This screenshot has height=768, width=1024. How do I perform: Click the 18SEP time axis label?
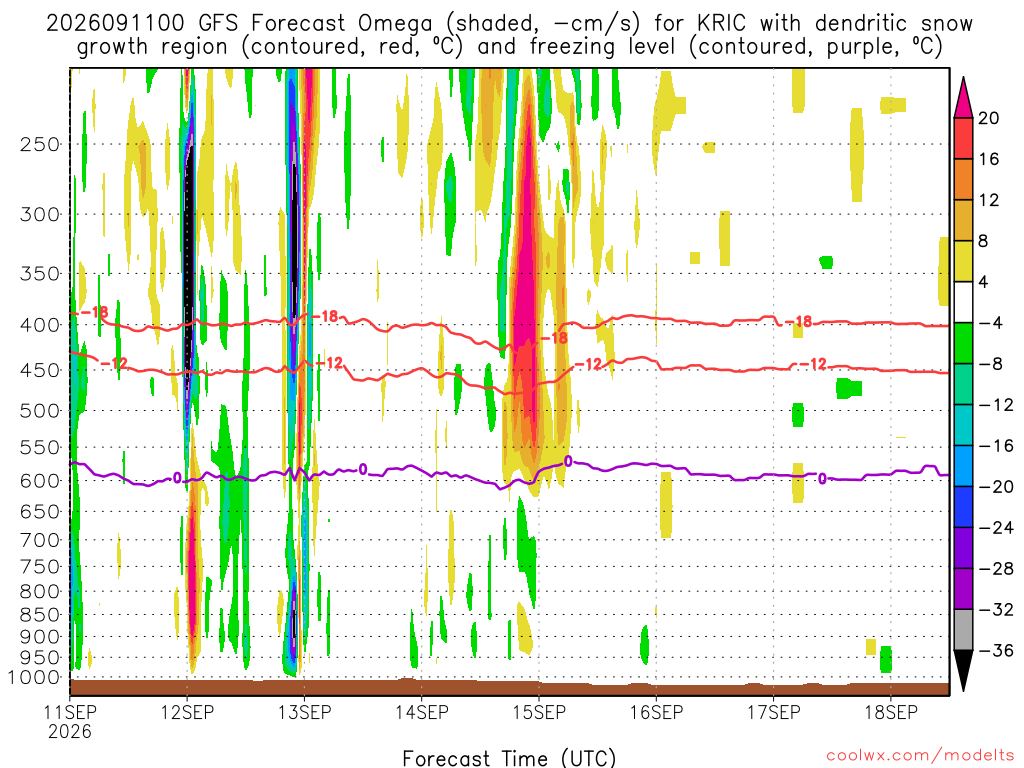pyautogui.click(x=891, y=712)
